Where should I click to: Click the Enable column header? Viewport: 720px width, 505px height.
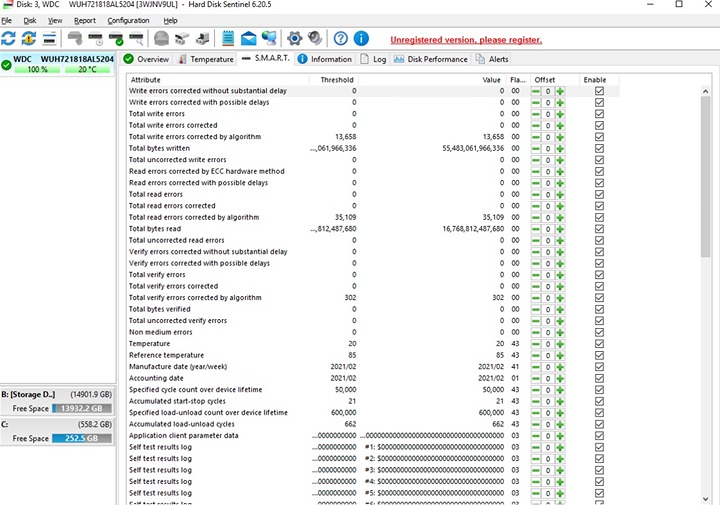599,80
